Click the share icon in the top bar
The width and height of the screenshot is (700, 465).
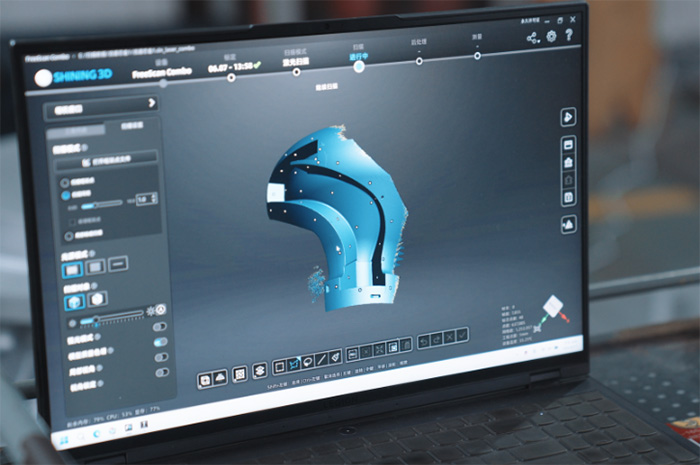(x=532, y=38)
